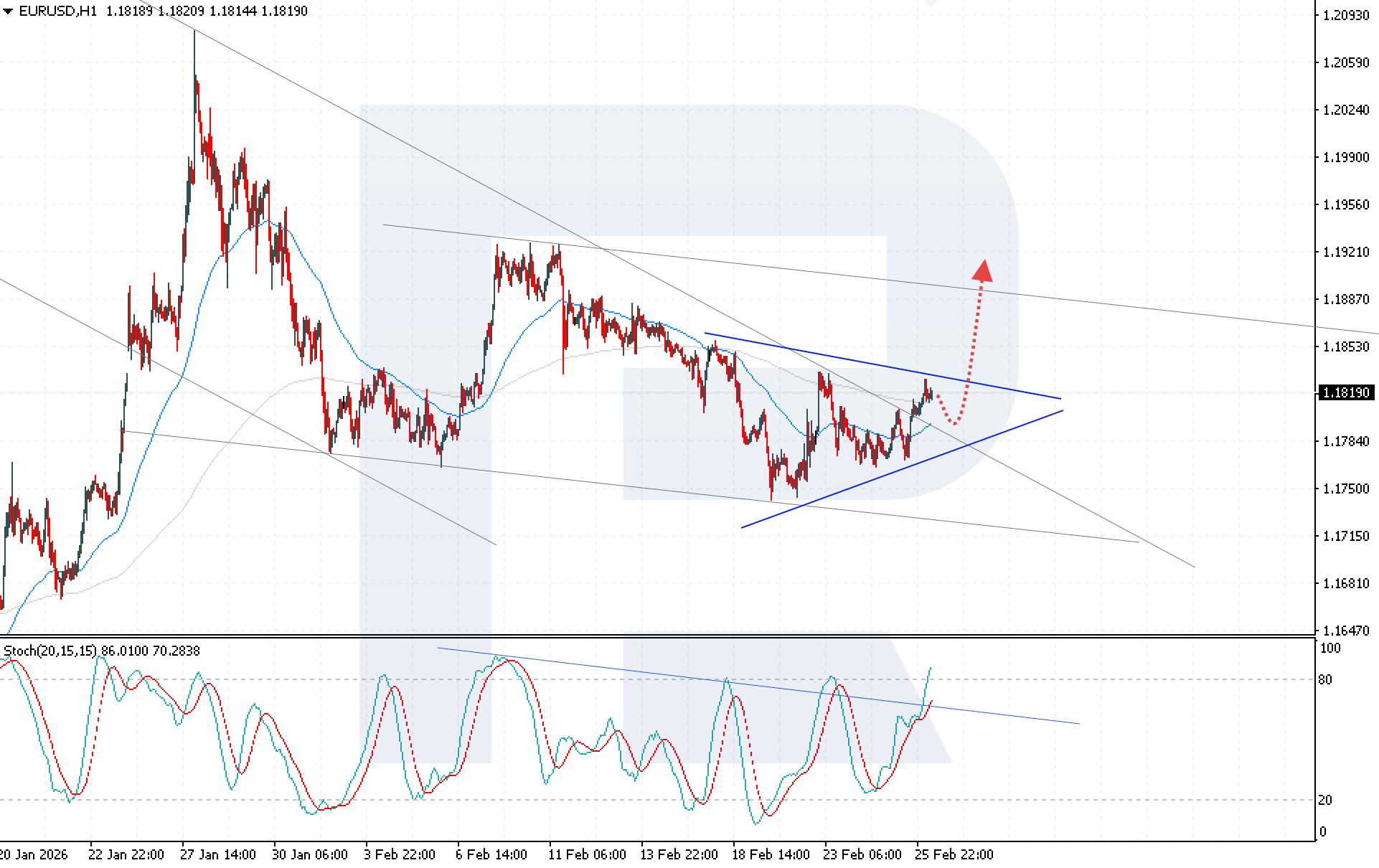Click the 1.16470 price axis label
The height and width of the screenshot is (868, 1379).
[x=1346, y=631]
